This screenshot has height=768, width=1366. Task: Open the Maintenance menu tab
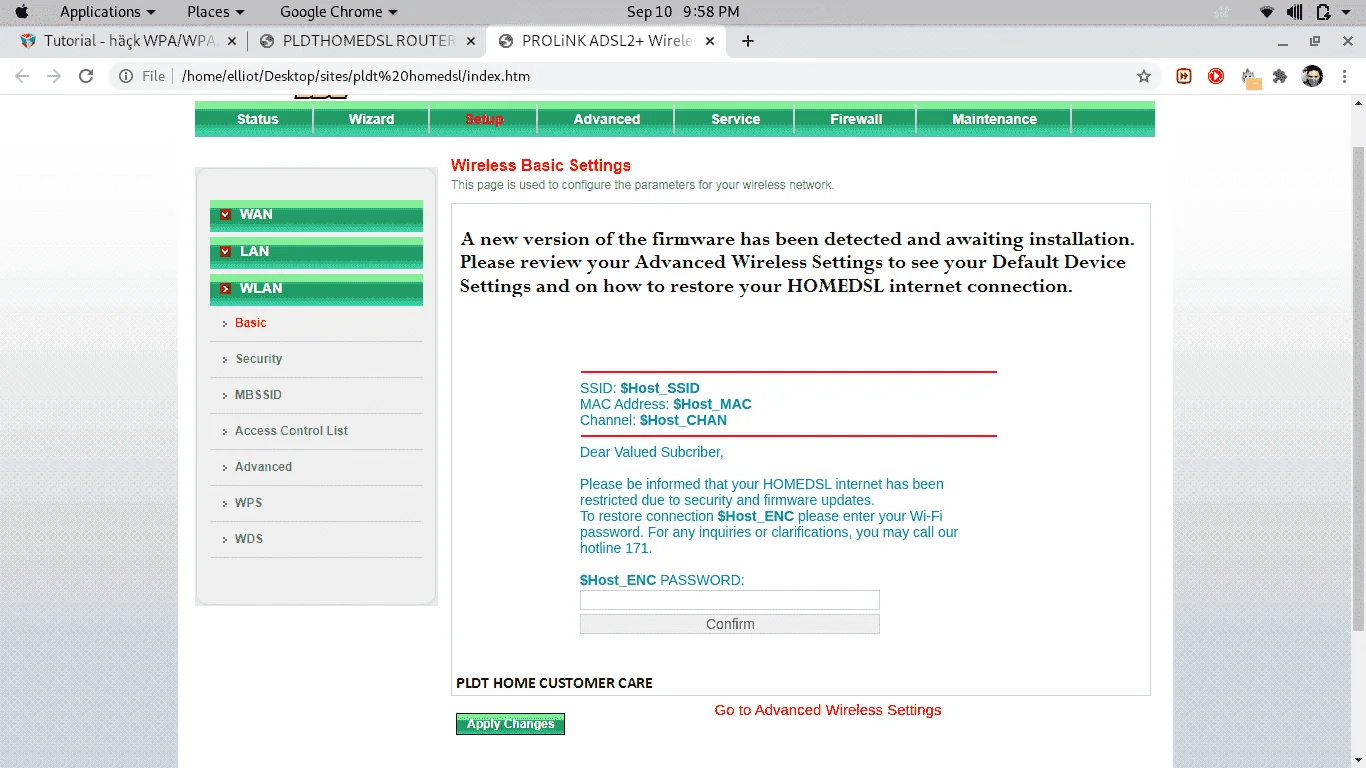[994, 119]
